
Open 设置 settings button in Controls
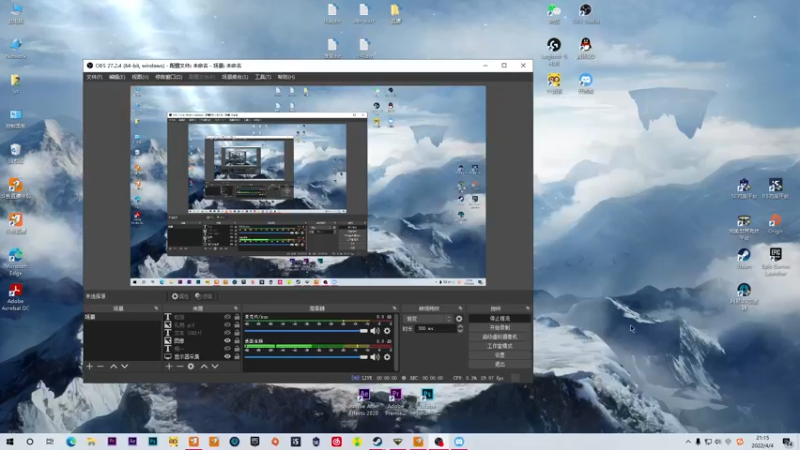point(499,355)
